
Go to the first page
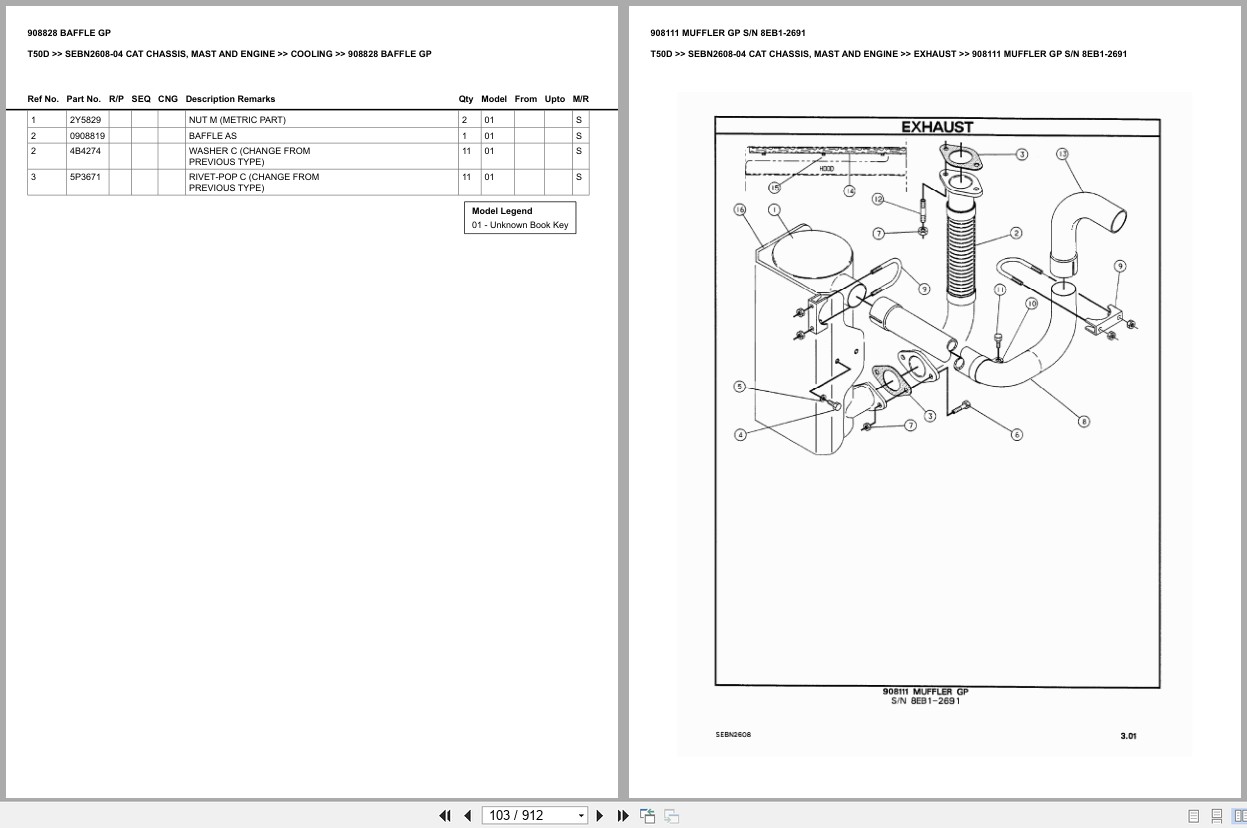click(x=445, y=815)
